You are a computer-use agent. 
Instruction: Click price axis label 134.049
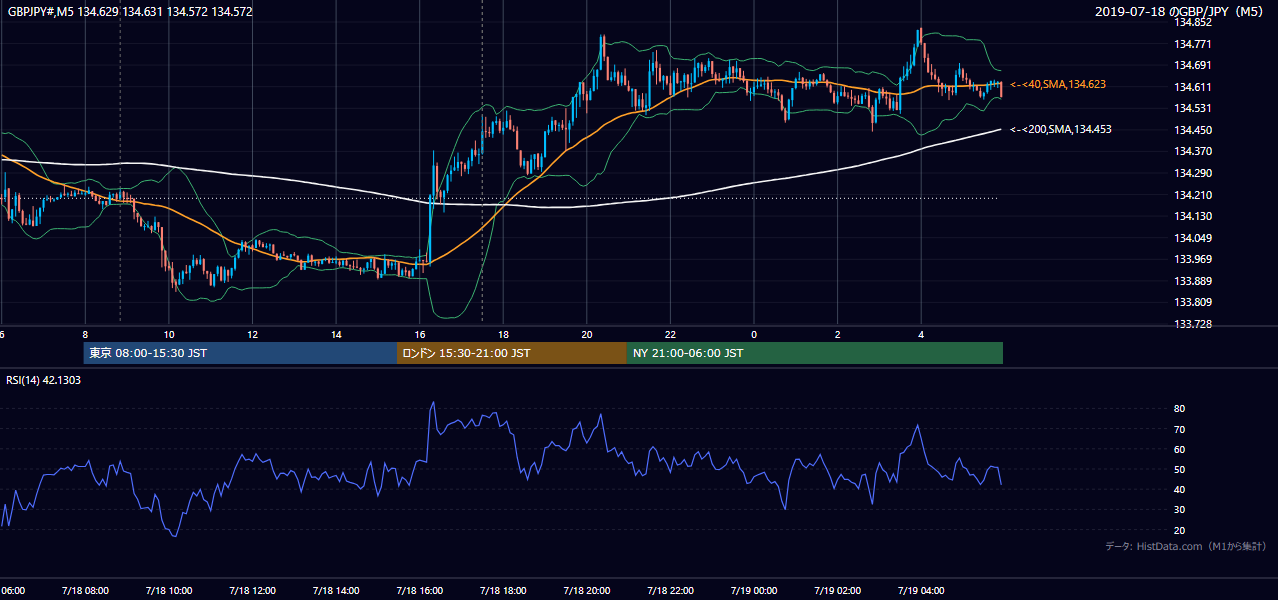[x=1193, y=238]
